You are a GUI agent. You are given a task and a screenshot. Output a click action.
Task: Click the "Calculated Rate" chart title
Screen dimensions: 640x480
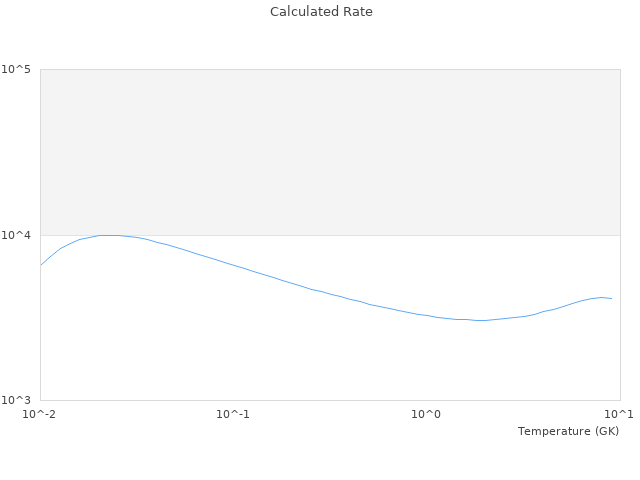click(x=320, y=12)
